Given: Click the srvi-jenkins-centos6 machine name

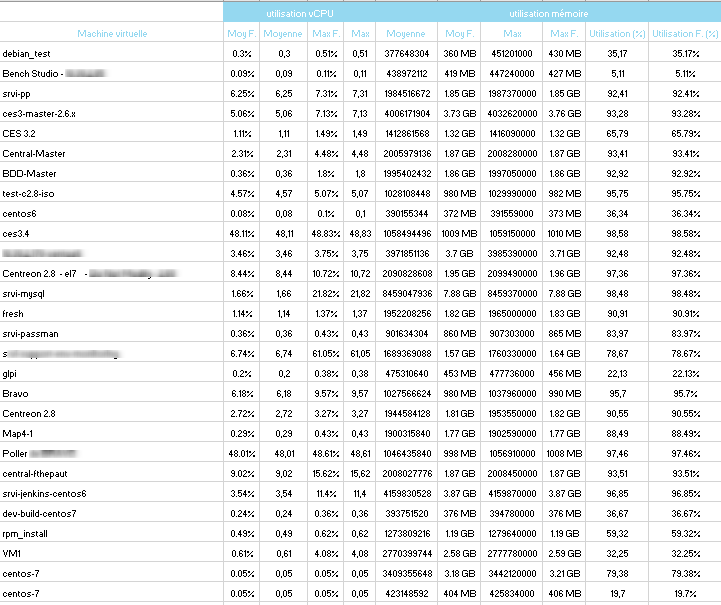Looking at the screenshot, I should [x=45, y=493].
